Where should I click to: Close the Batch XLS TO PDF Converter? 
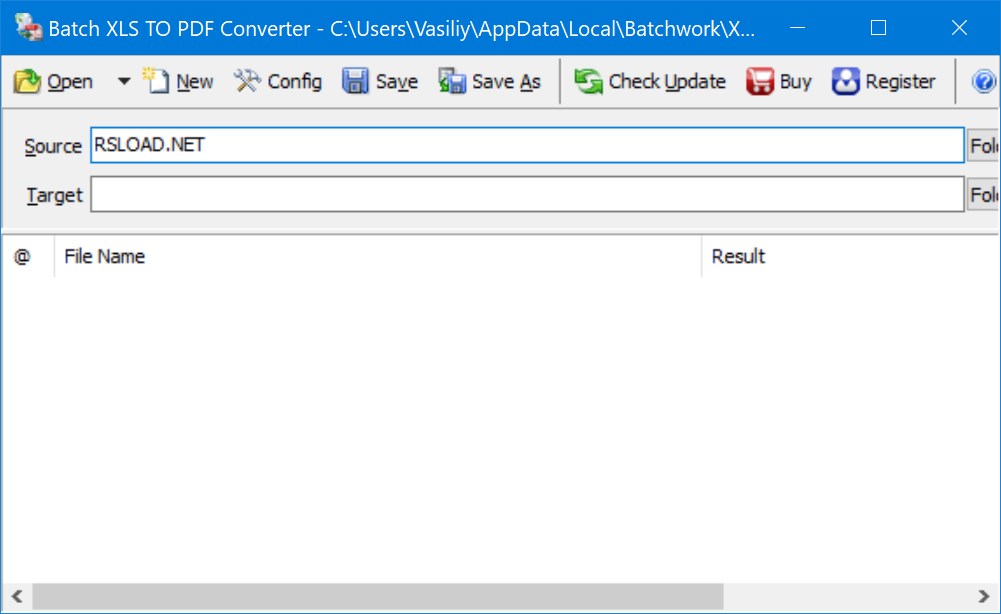tap(959, 27)
